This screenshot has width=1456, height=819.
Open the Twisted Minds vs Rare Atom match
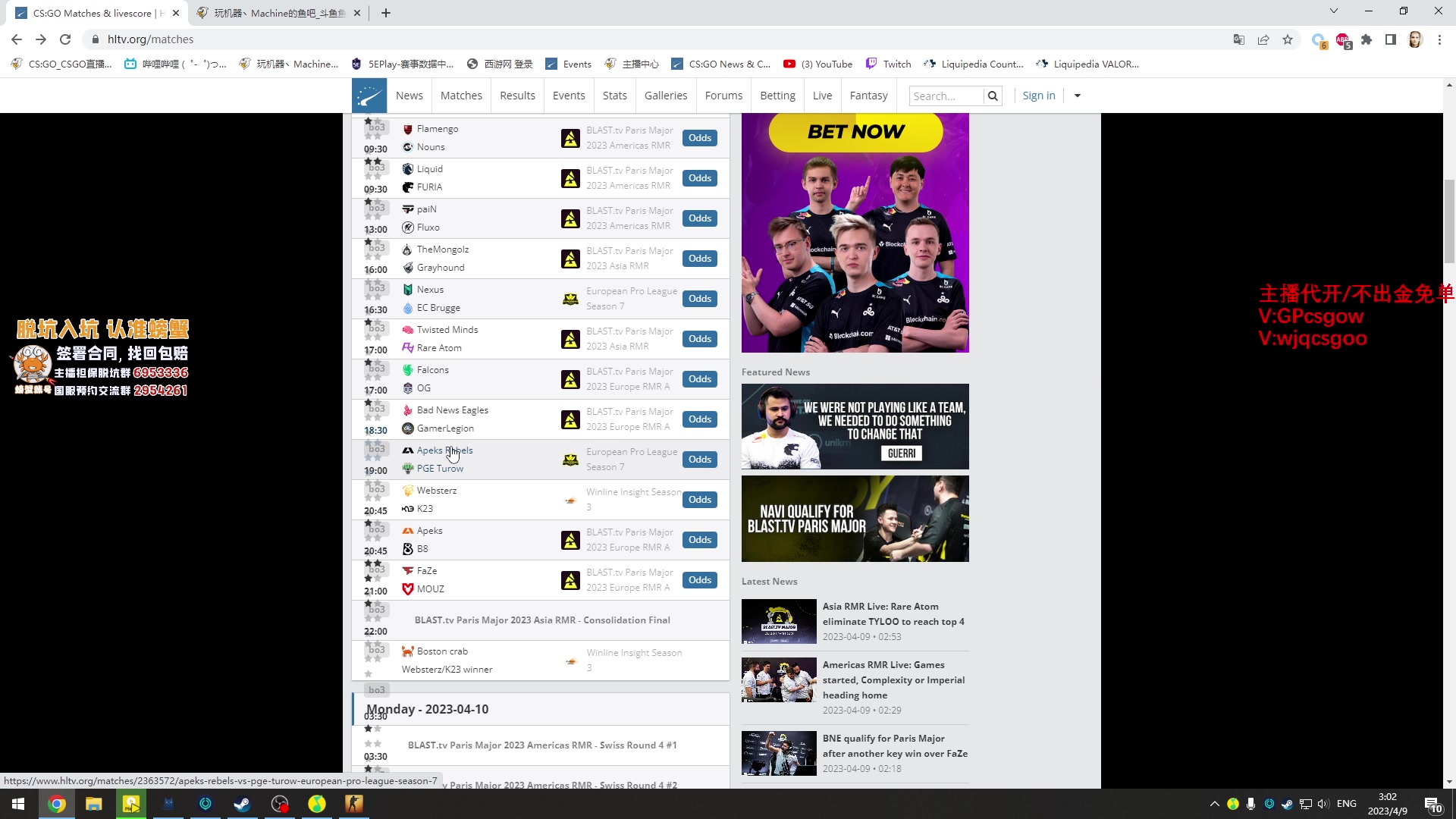pos(540,339)
